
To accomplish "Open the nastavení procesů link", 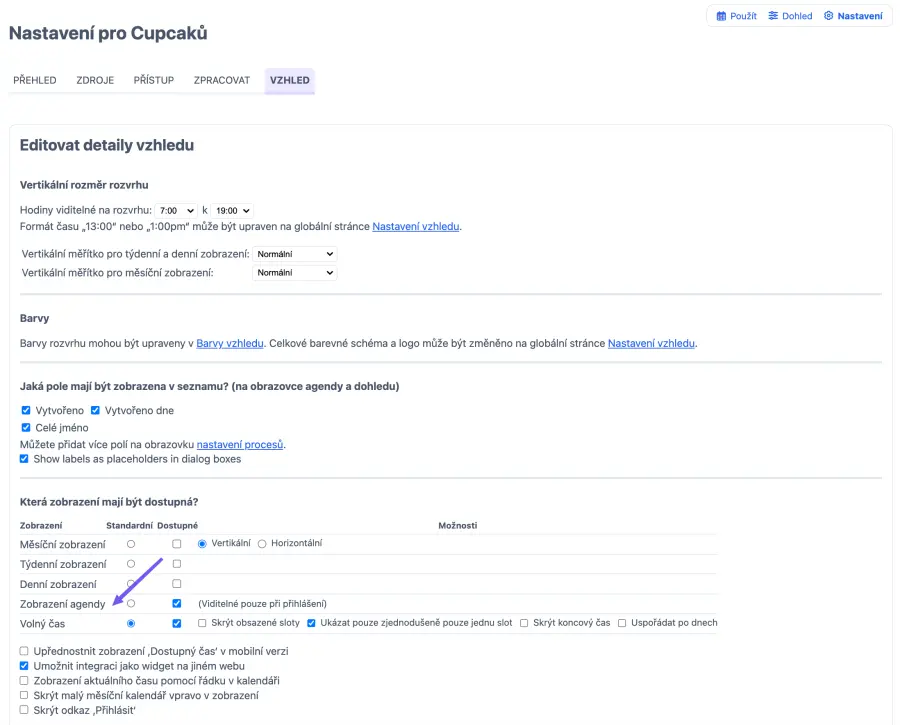I will point(240,444).
